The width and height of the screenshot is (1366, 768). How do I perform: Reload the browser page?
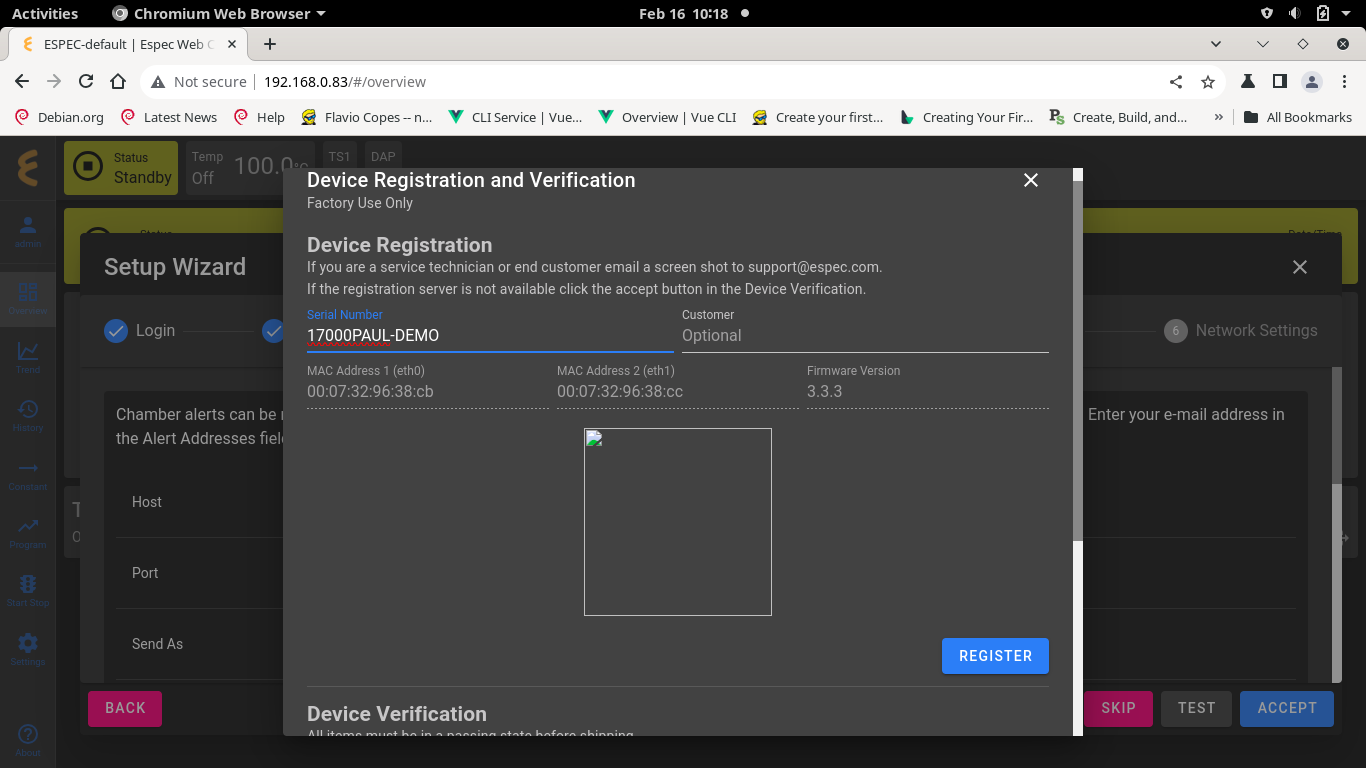(x=86, y=82)
